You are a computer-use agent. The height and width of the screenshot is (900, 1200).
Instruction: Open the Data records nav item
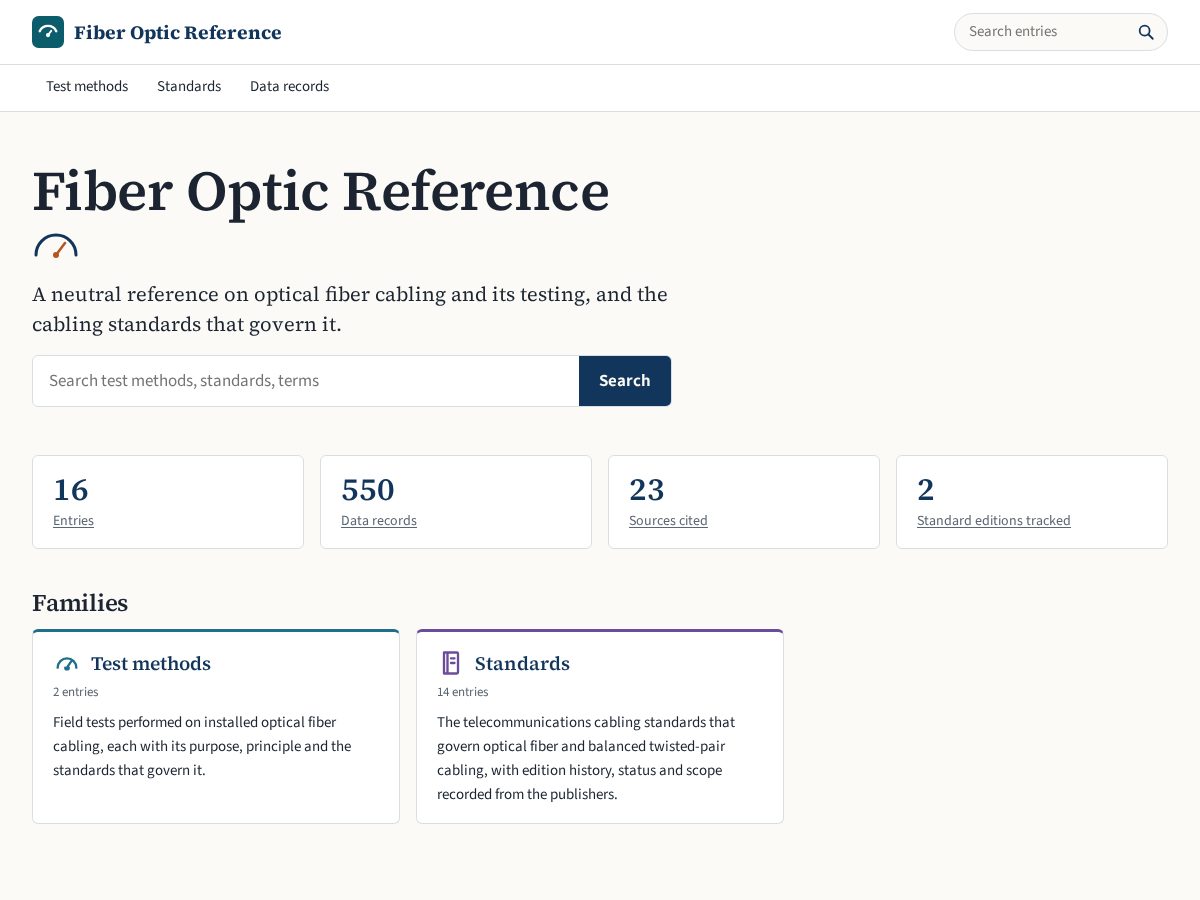click(x=289, y=87)
